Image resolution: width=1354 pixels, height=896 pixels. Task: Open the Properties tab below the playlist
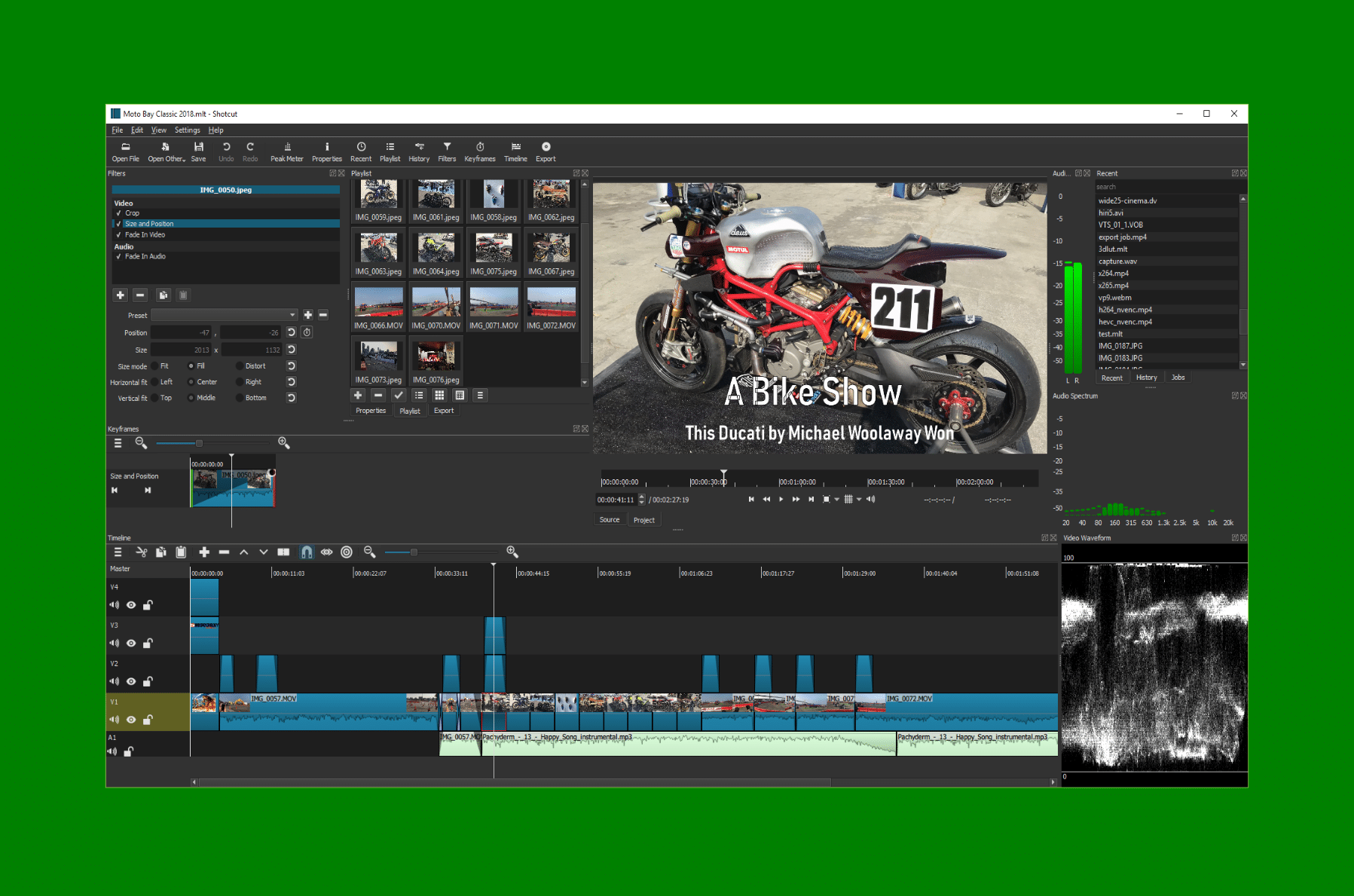point(371,411)
